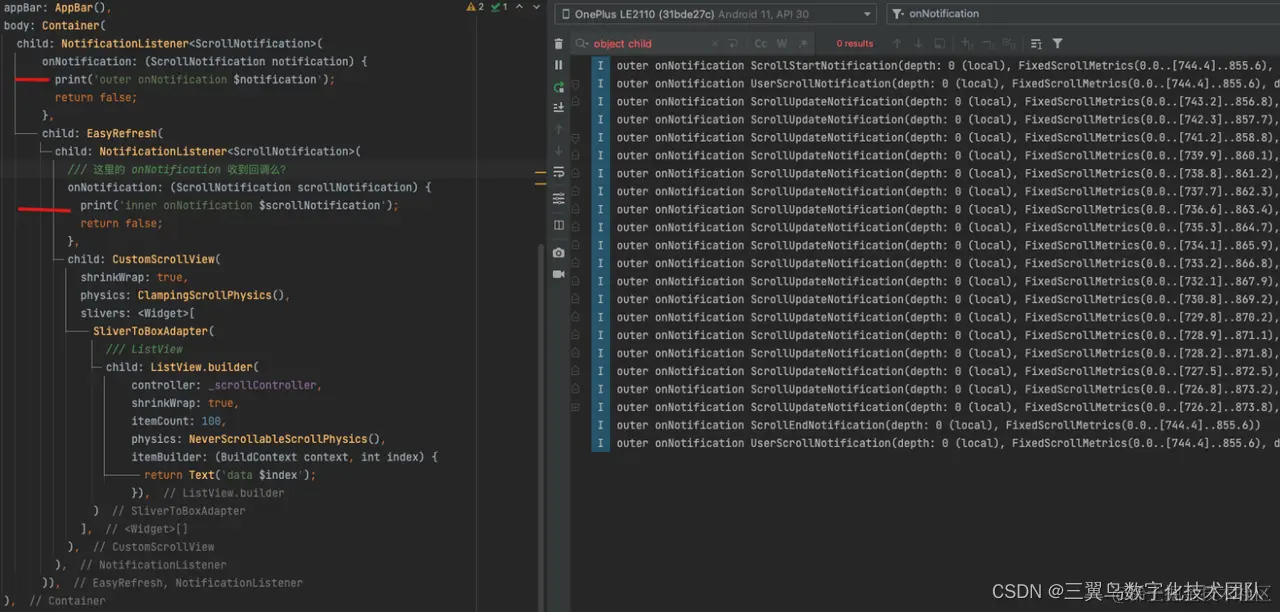The image size is (1280, 612).
Task: Go to next search occurrence arrow
Action: [x=919, y=44]
